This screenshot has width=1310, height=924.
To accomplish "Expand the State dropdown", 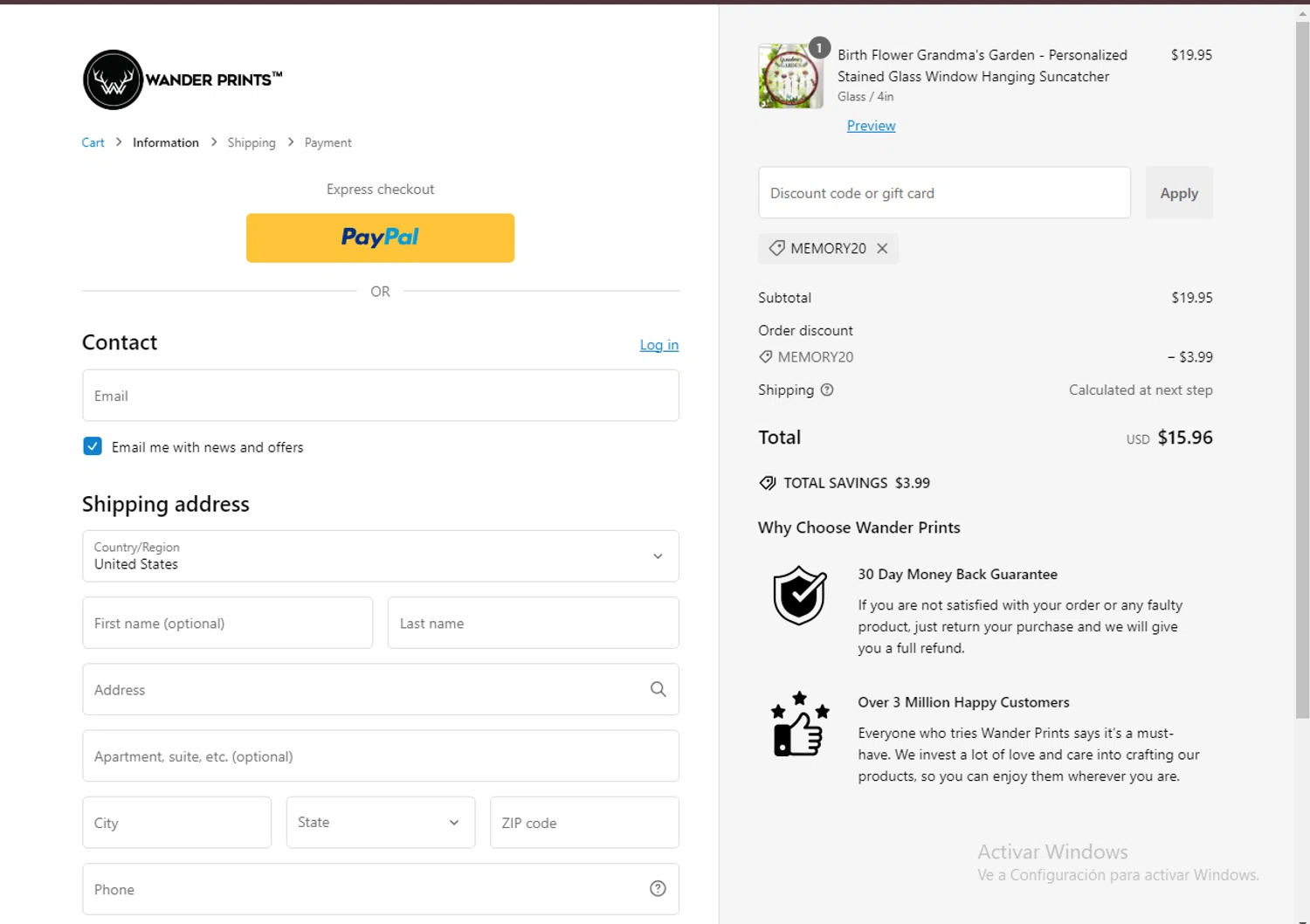I will 380,823.
